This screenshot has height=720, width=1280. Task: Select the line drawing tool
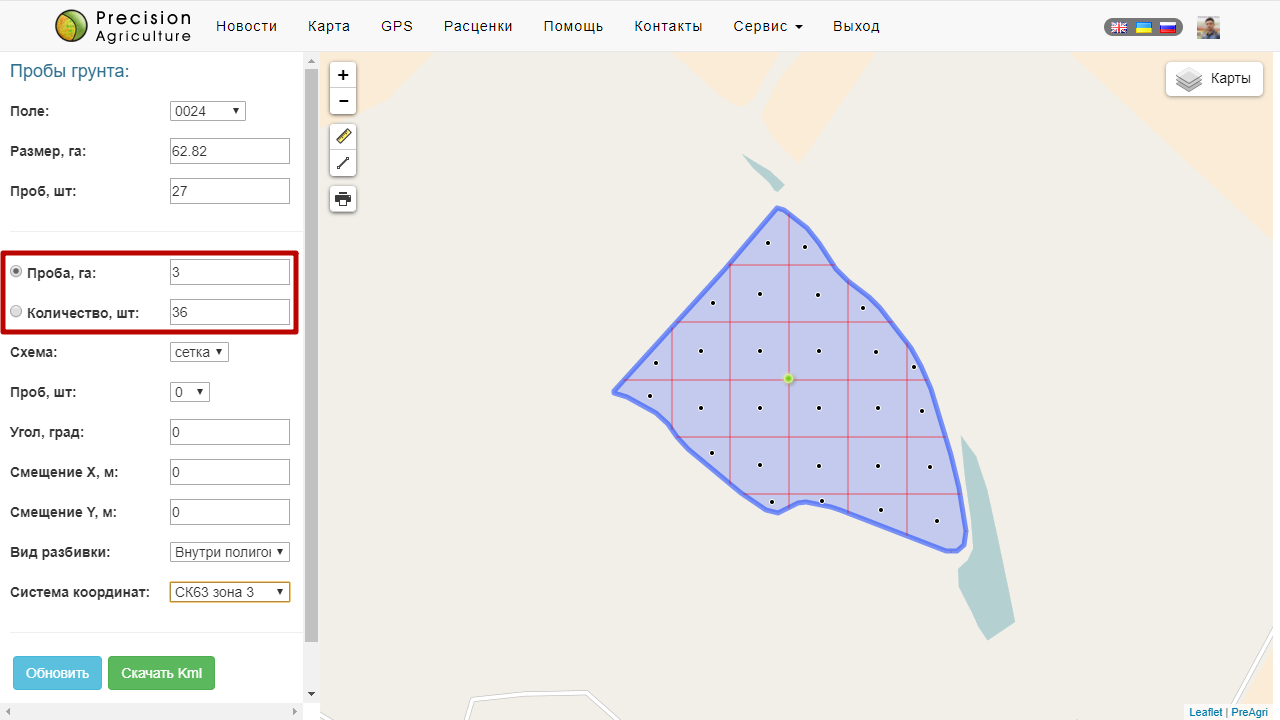coord(343,163)
